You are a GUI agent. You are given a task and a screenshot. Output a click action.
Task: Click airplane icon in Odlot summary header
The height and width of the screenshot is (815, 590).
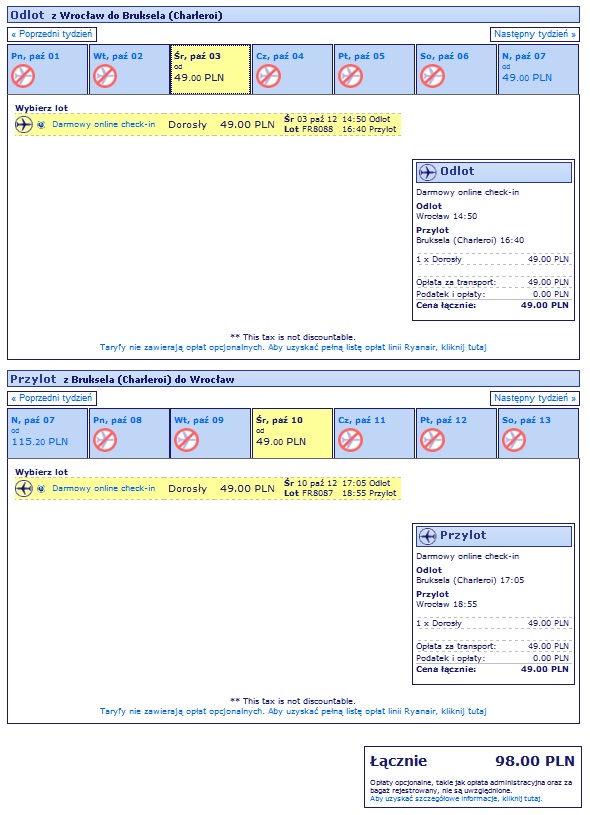pyautogui.click(x=427, y=172)
